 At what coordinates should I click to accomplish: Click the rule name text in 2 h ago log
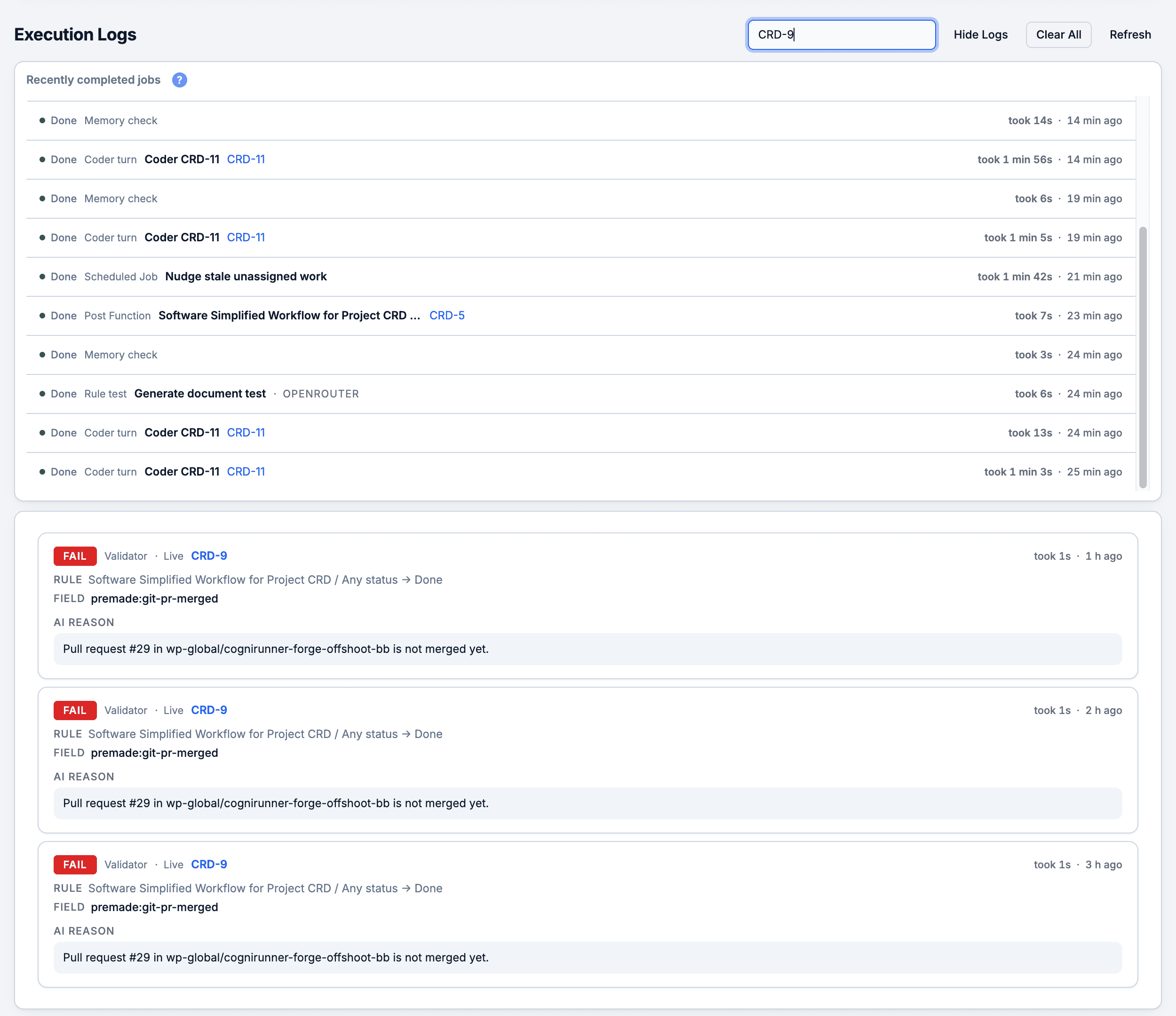click(265, 734)
